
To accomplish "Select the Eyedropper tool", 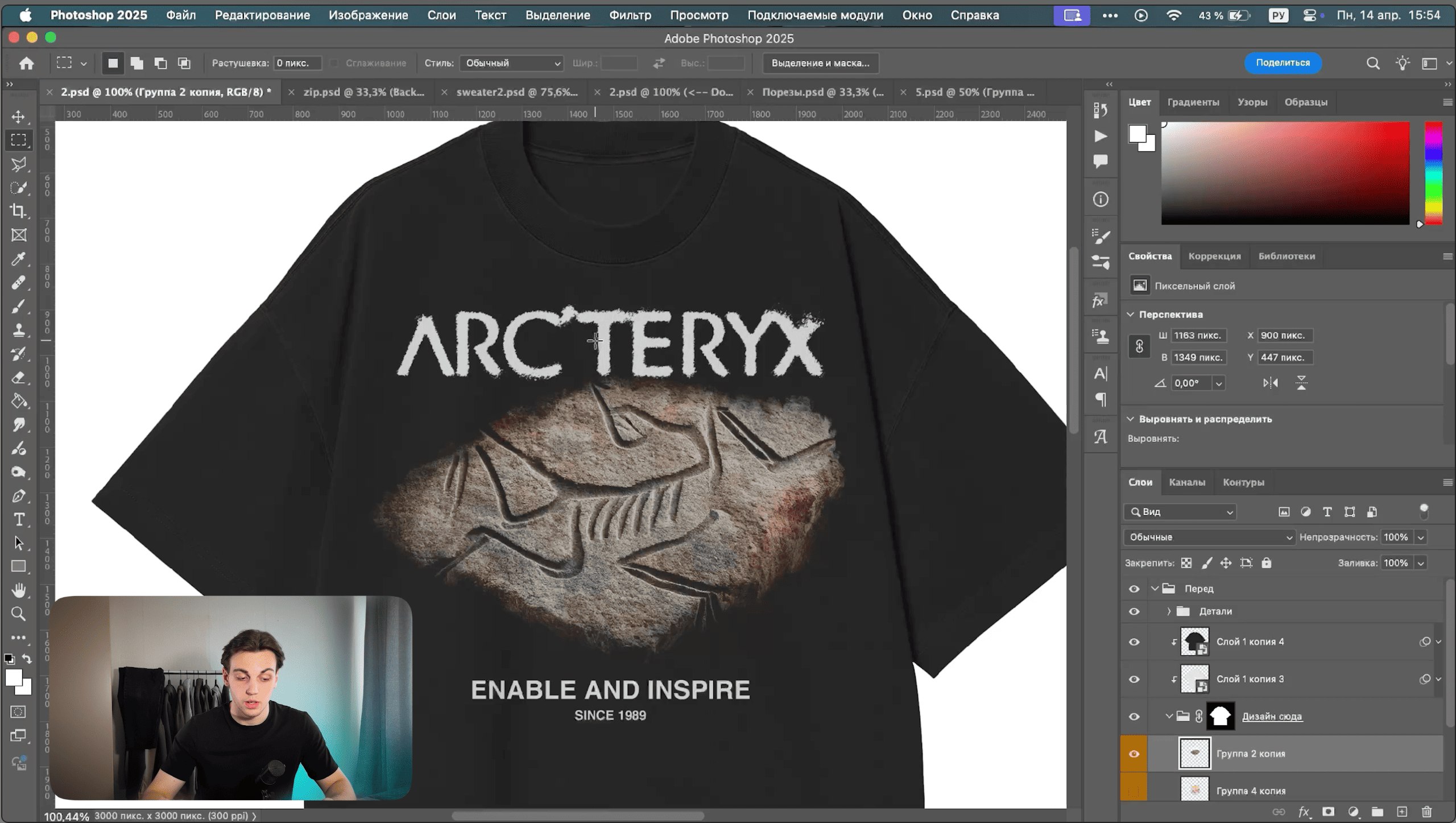I will click(18, 259).
